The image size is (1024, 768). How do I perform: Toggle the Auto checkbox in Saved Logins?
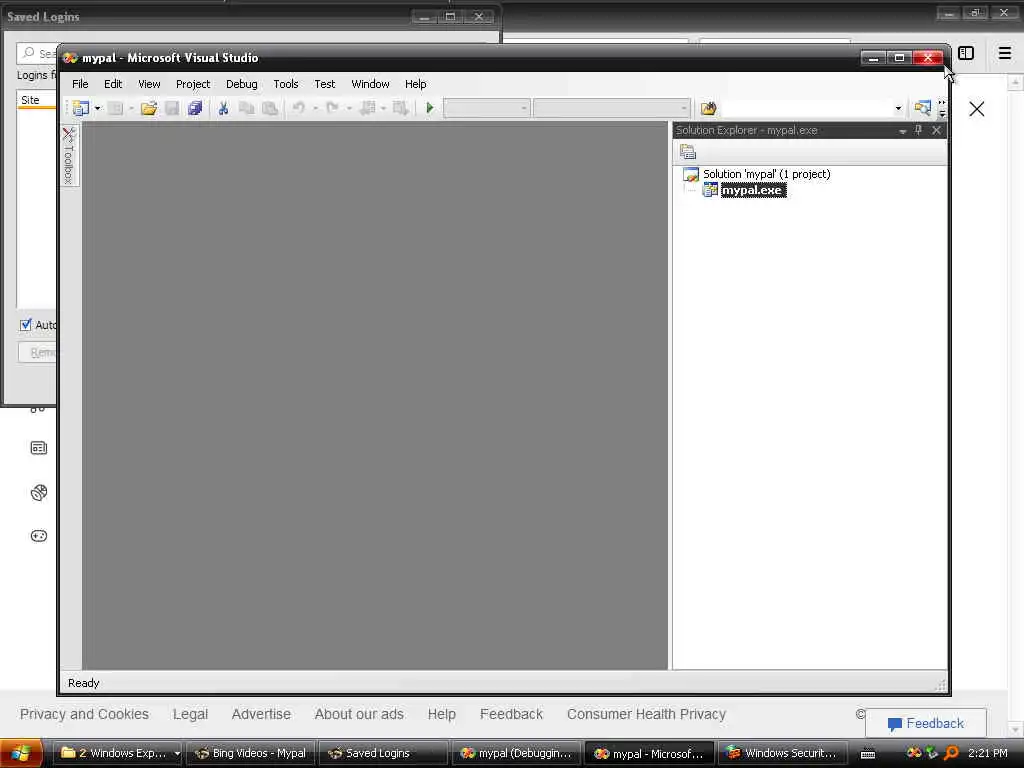point(25,325)
